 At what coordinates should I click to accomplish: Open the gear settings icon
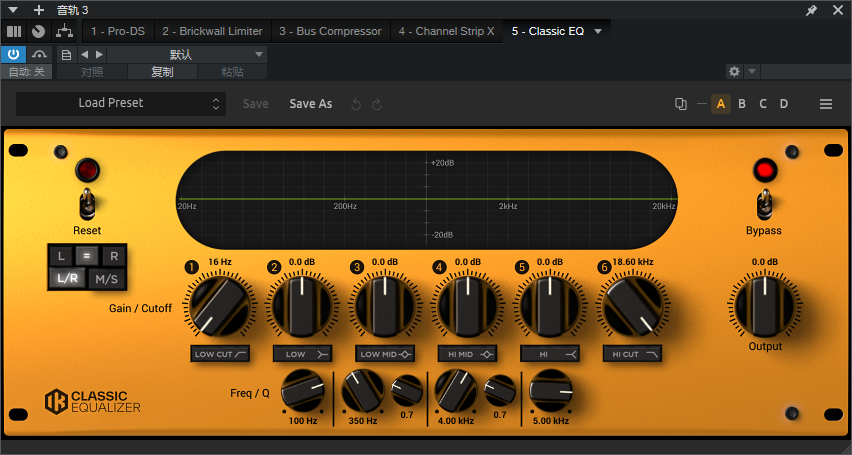tap(734, 71)
